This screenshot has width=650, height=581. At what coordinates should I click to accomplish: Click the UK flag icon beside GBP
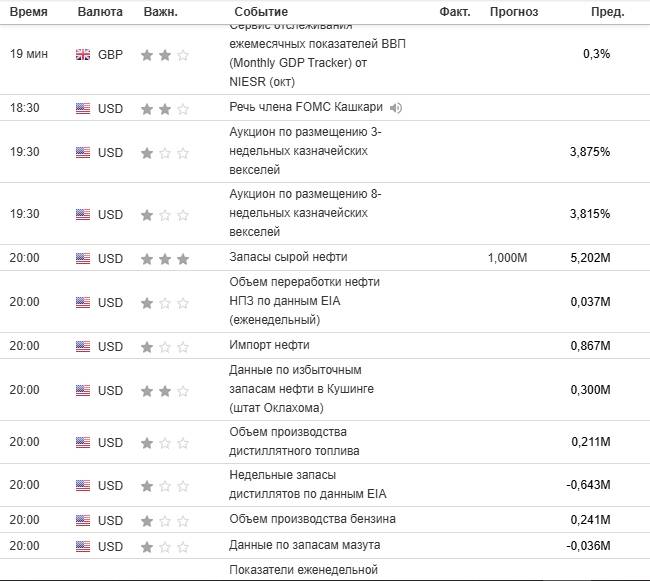point(83,55)
